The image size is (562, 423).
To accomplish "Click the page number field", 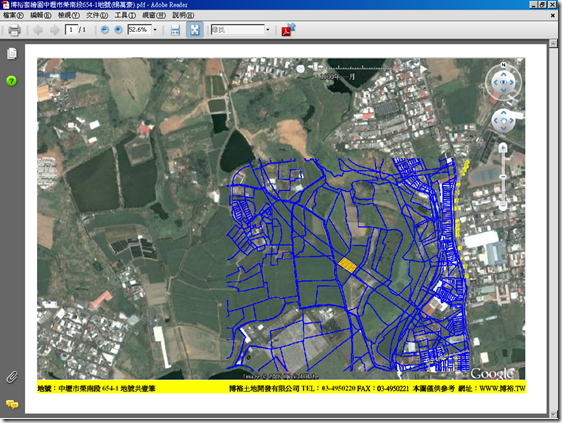I will (x=71, y=30).
